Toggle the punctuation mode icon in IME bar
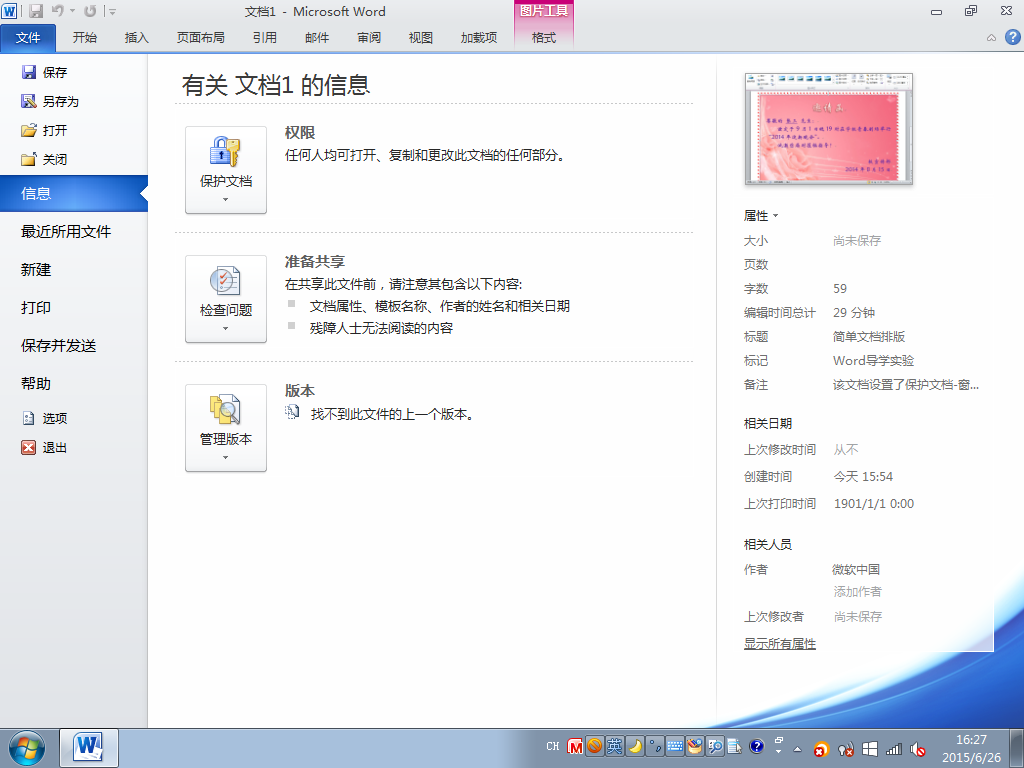The width and height of the screenshot is (1024, 768). coord(655,746)
